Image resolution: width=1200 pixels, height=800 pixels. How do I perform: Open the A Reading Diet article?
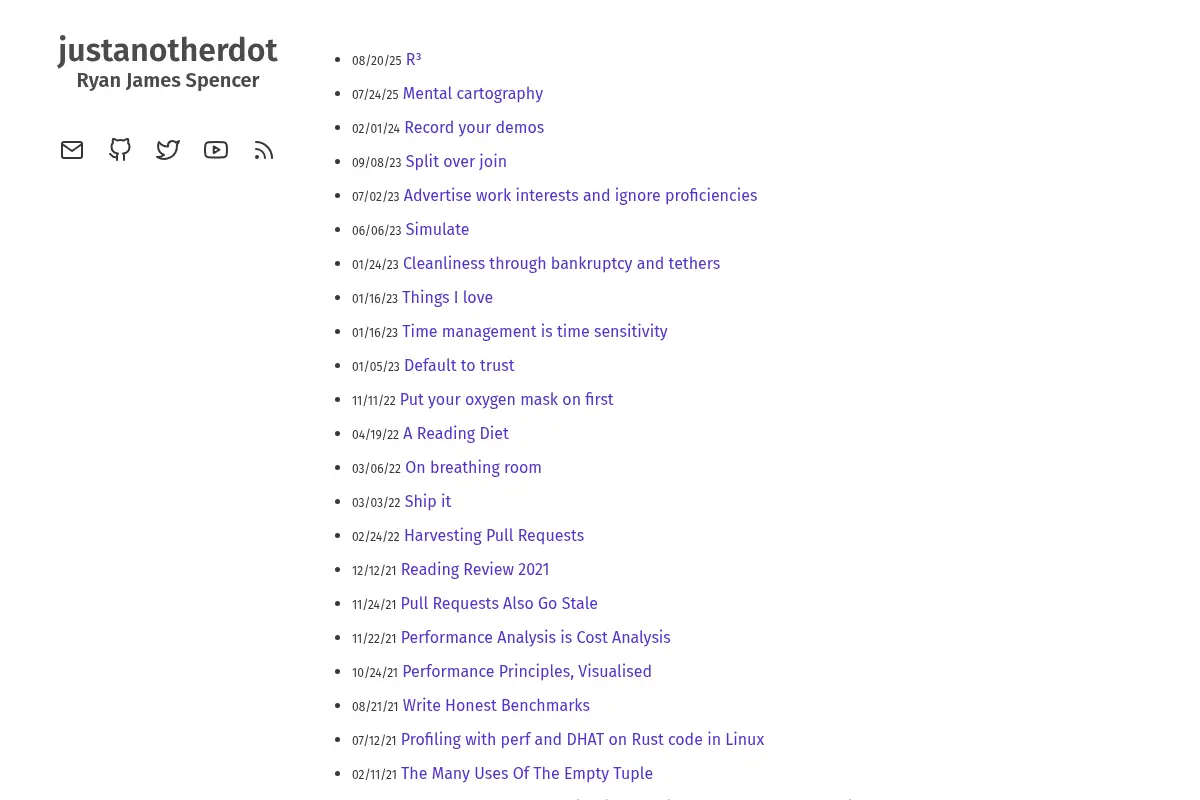coord(456,434)
